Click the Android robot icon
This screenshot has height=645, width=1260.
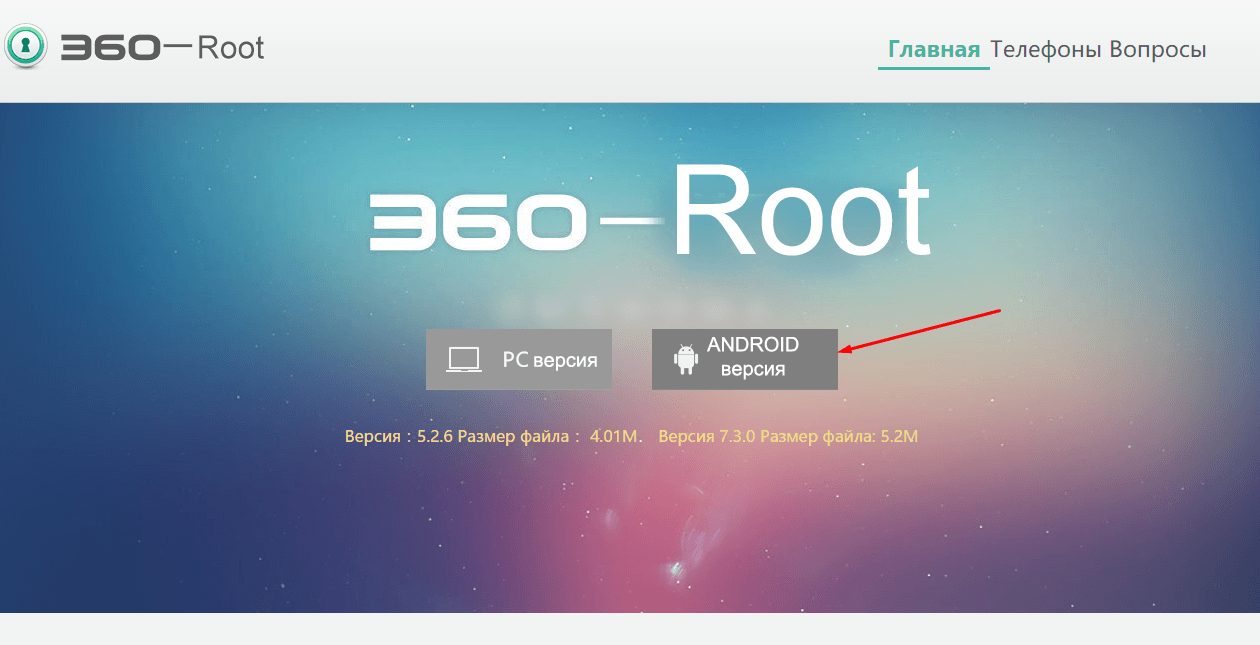686,359
